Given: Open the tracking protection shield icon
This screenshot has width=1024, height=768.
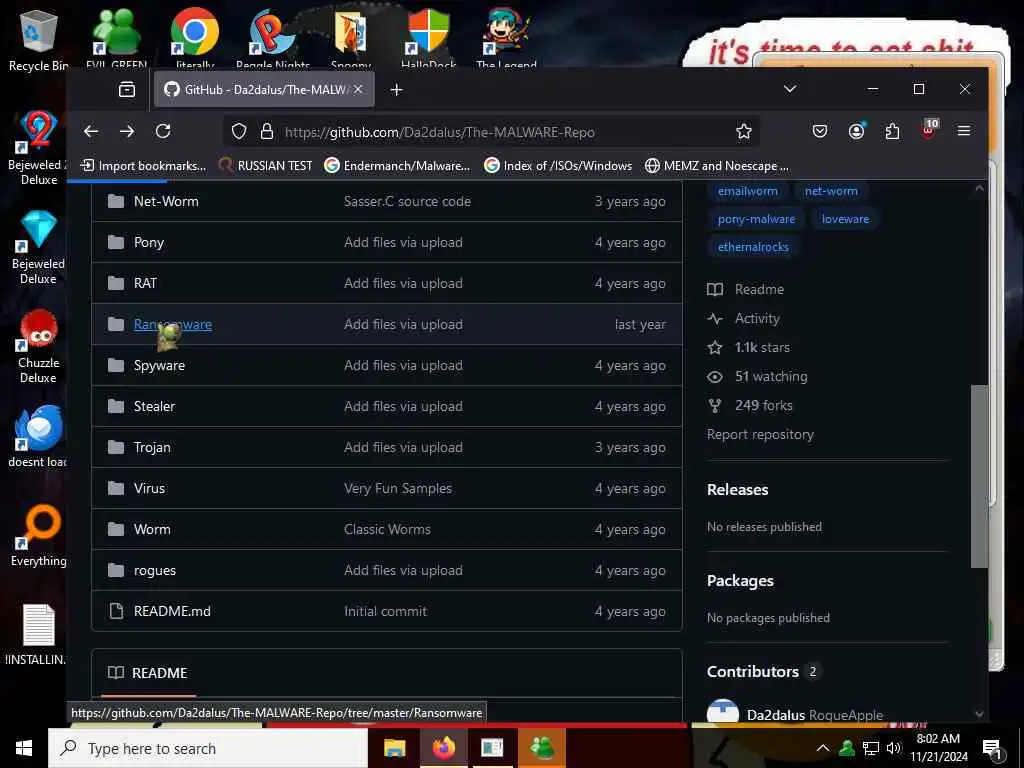Looking at the screenshot, I should tap(239, 132).
